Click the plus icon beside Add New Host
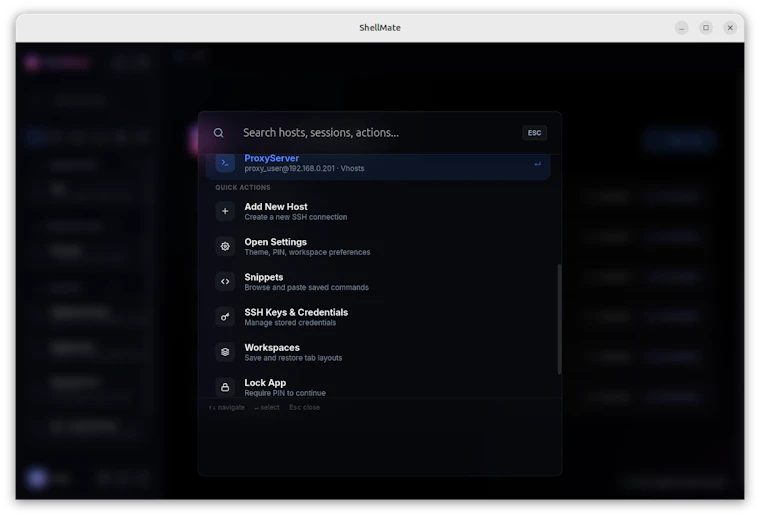 tap(225, 211)
